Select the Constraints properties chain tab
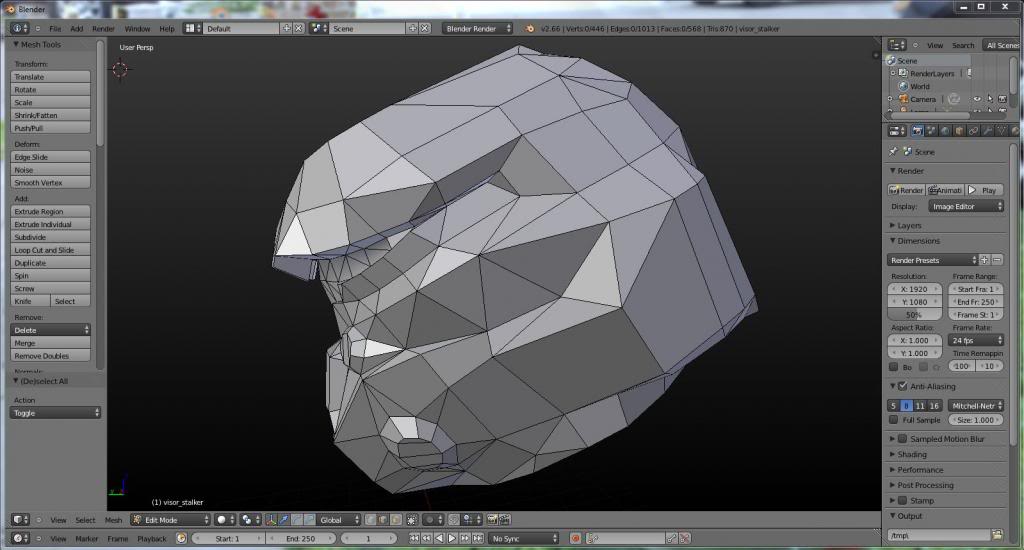This screenshot has height=550, width=1024. tap(973, 131)
